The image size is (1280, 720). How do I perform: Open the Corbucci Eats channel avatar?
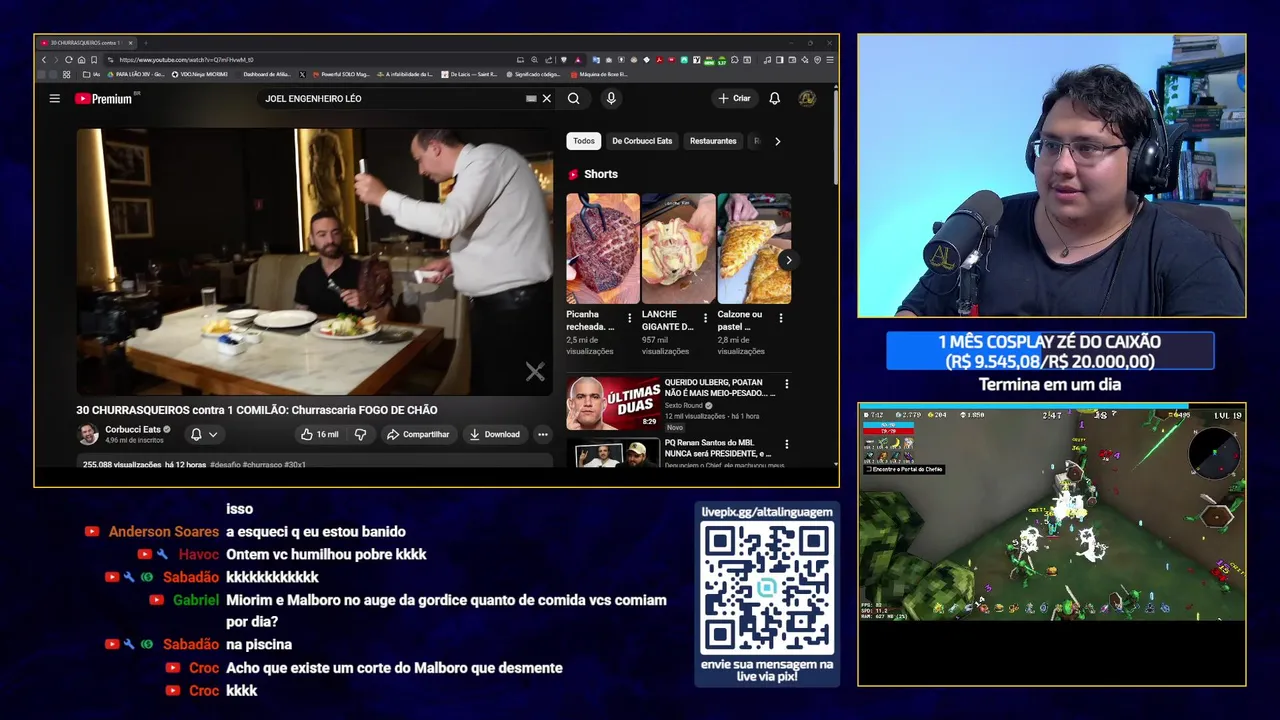[88, 434]
